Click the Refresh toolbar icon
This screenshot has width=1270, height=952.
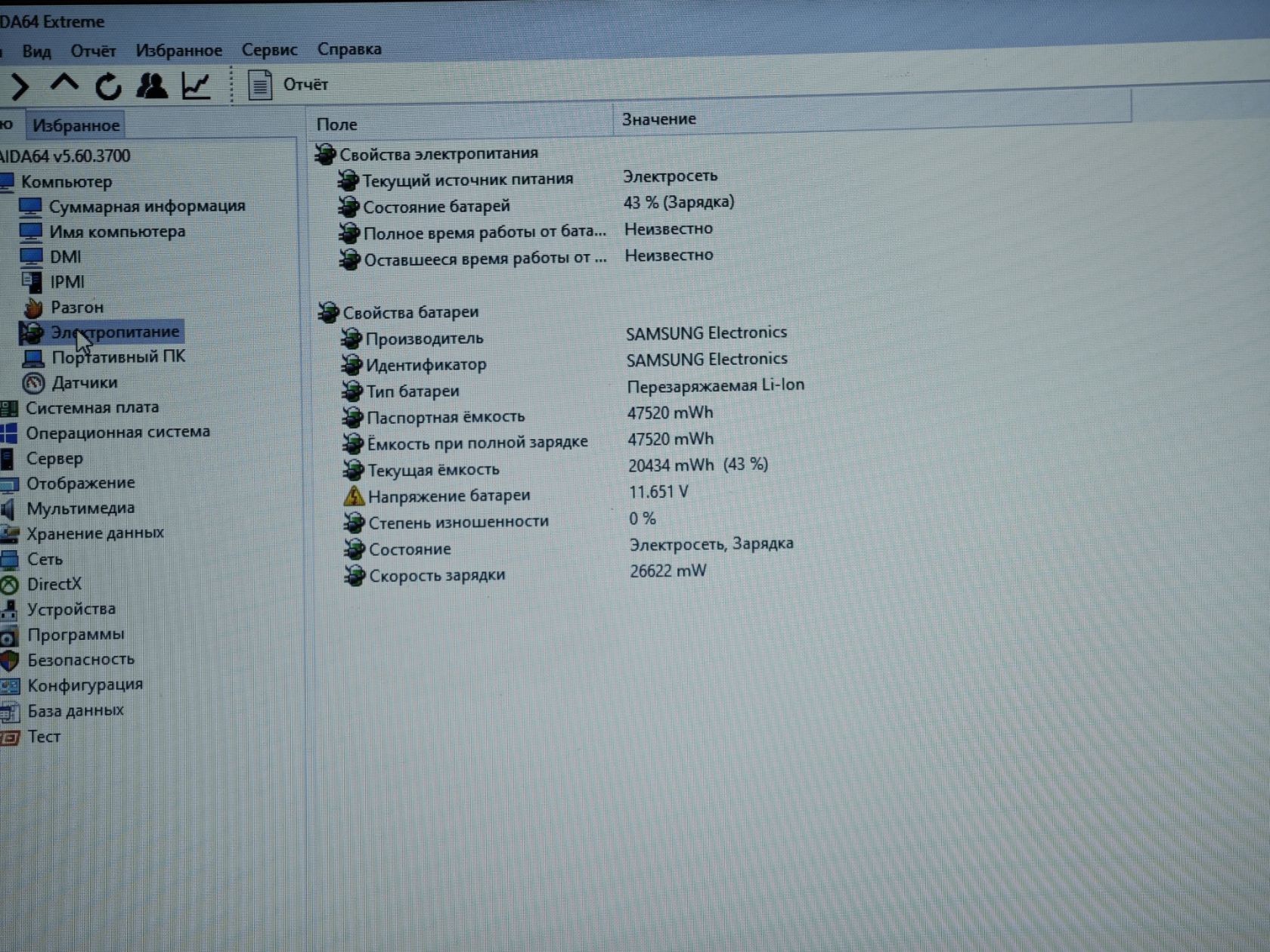tap(108, 86)
